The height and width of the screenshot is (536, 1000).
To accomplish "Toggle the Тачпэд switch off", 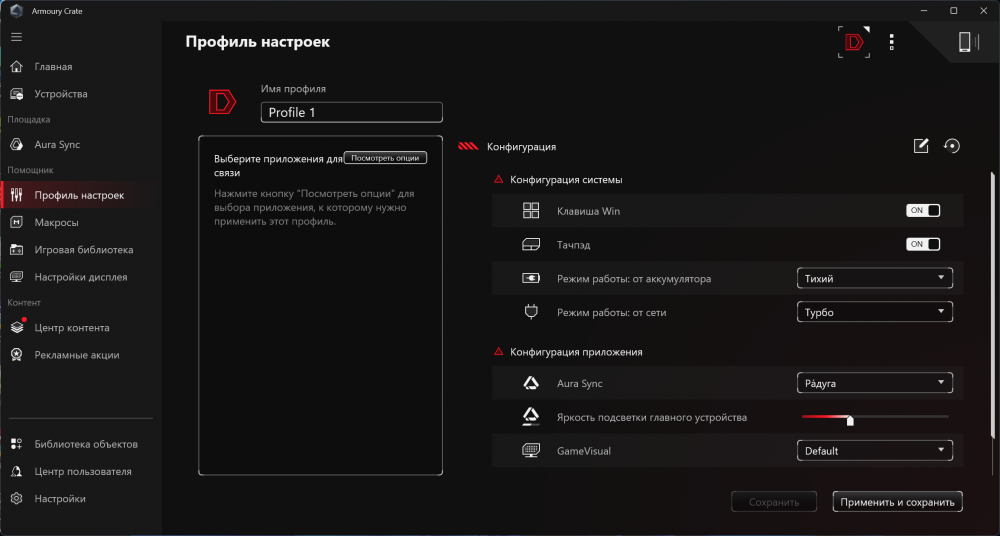I will click(x=923, y=245).
